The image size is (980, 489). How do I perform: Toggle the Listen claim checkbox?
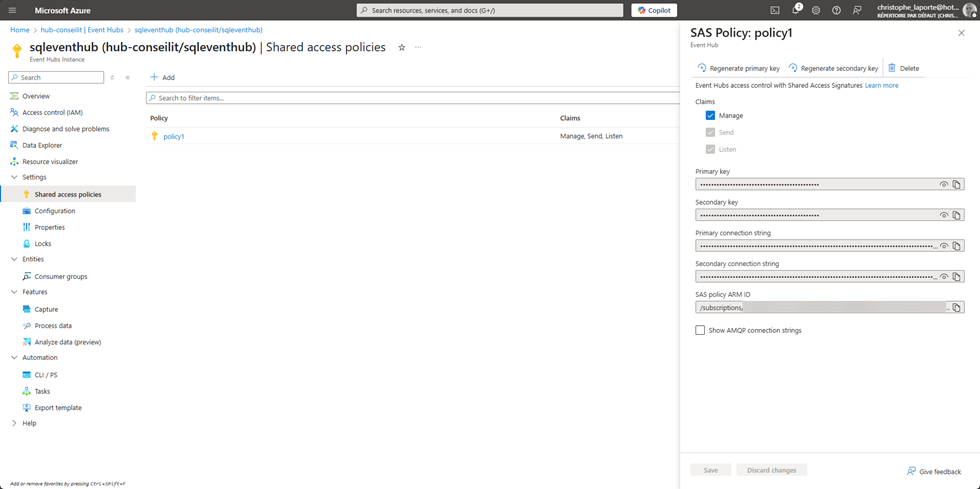710,149
